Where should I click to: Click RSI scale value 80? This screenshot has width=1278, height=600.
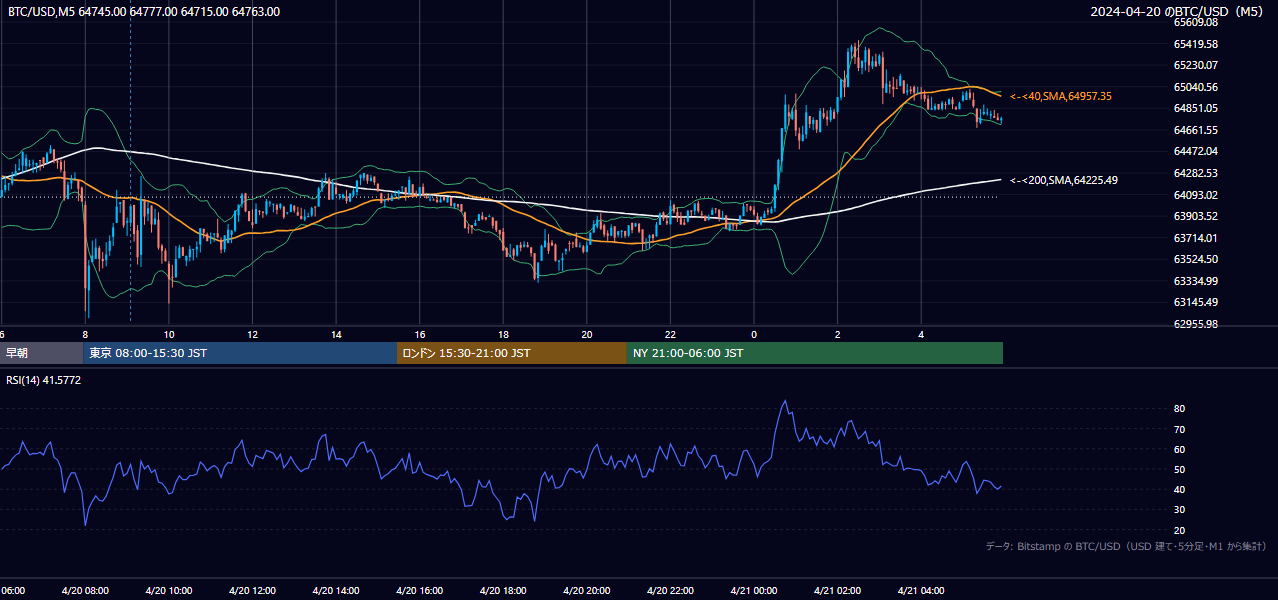click(1179, 409)
